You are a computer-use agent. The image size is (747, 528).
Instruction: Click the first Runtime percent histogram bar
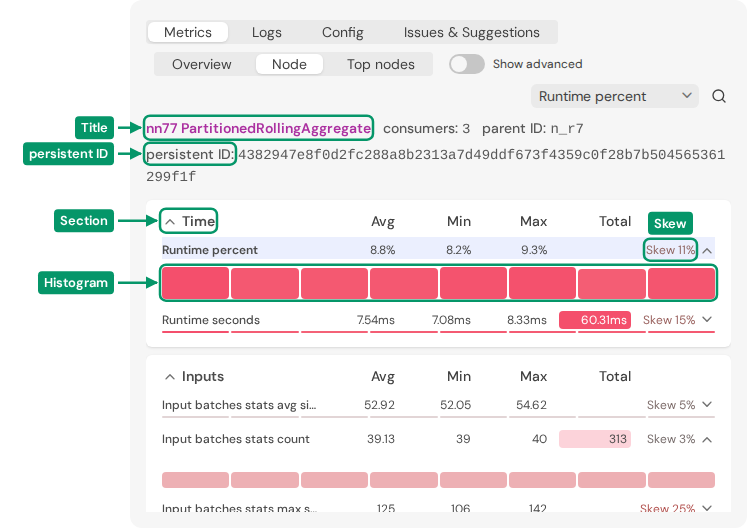[x=195, y=283]
